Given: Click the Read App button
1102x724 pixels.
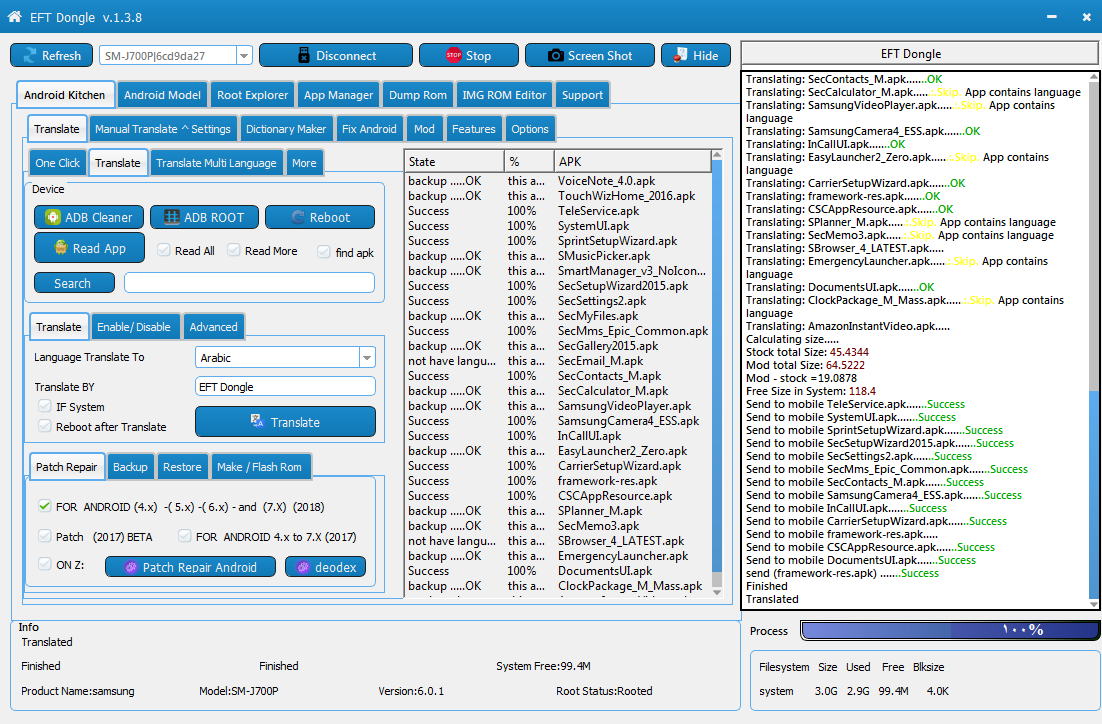Looking at the screenshot, I should point(89,248).
